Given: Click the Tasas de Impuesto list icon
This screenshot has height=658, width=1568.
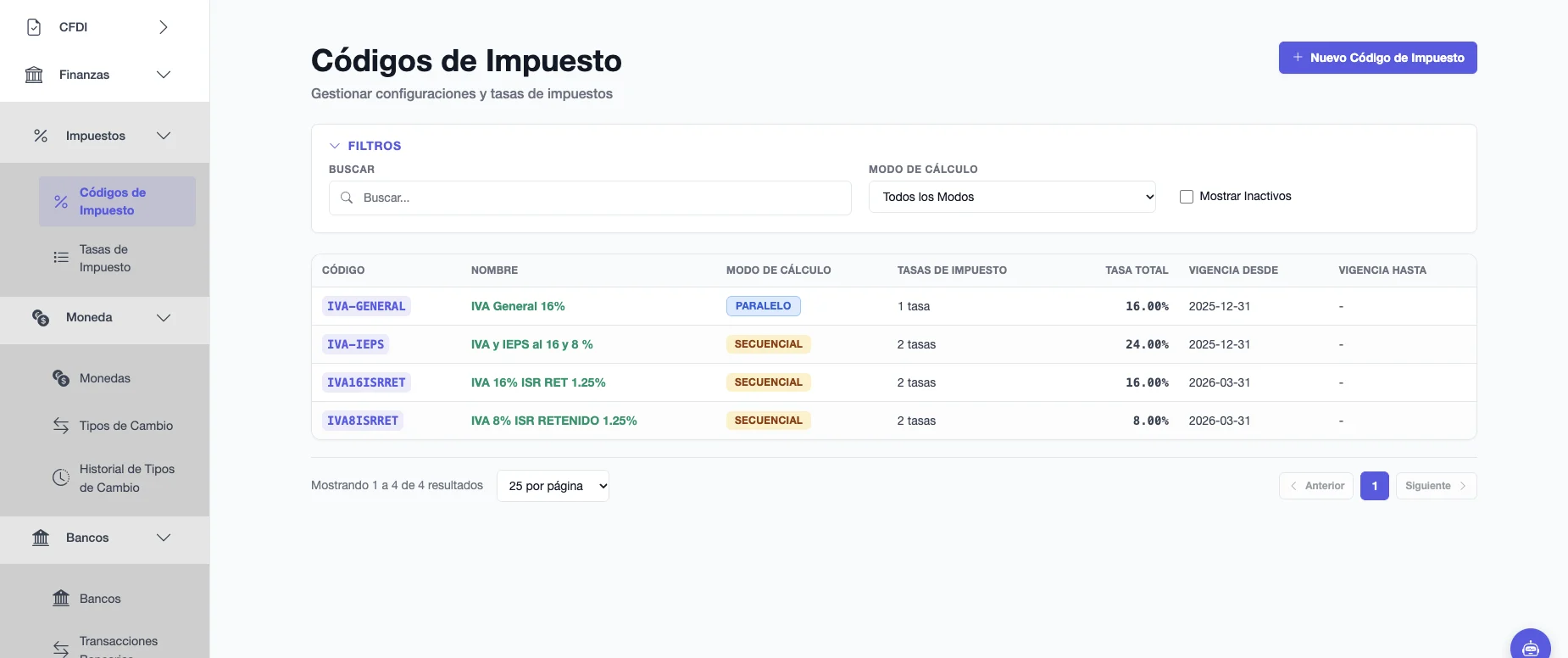Looking at the screenshot, I should point(61,258).
